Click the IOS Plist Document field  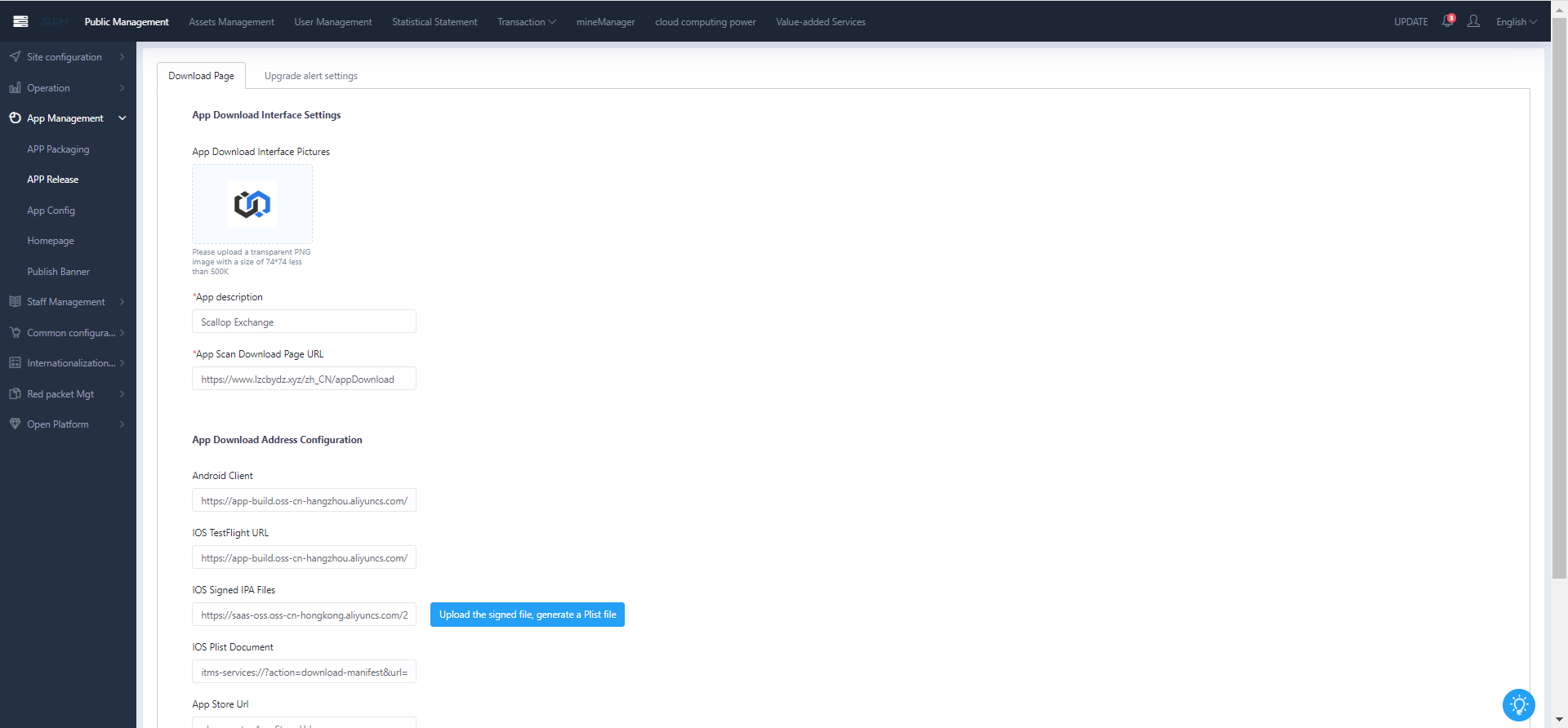point(304,672)
